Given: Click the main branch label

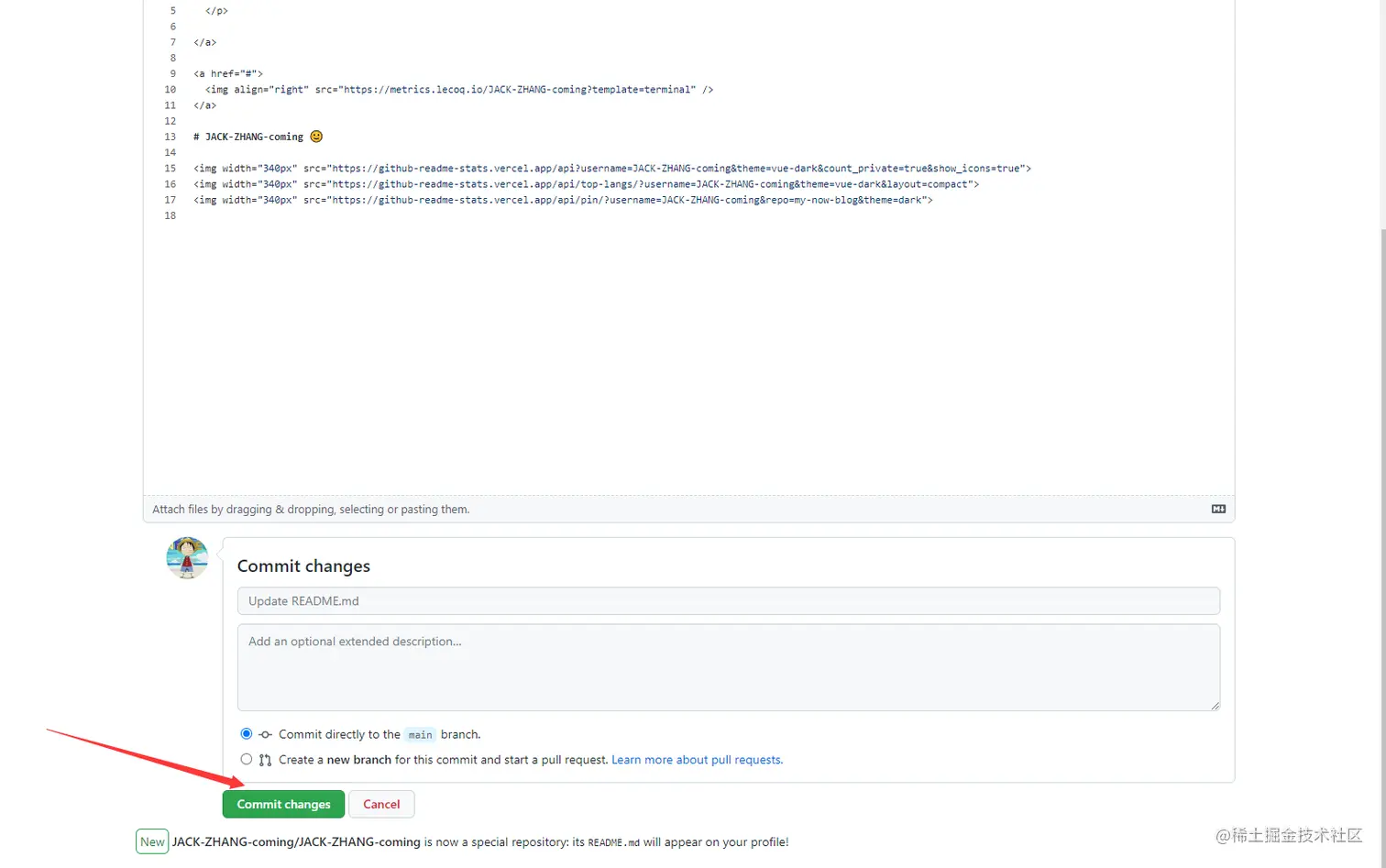Looking at the screenshot, I should tap(420, 735).
